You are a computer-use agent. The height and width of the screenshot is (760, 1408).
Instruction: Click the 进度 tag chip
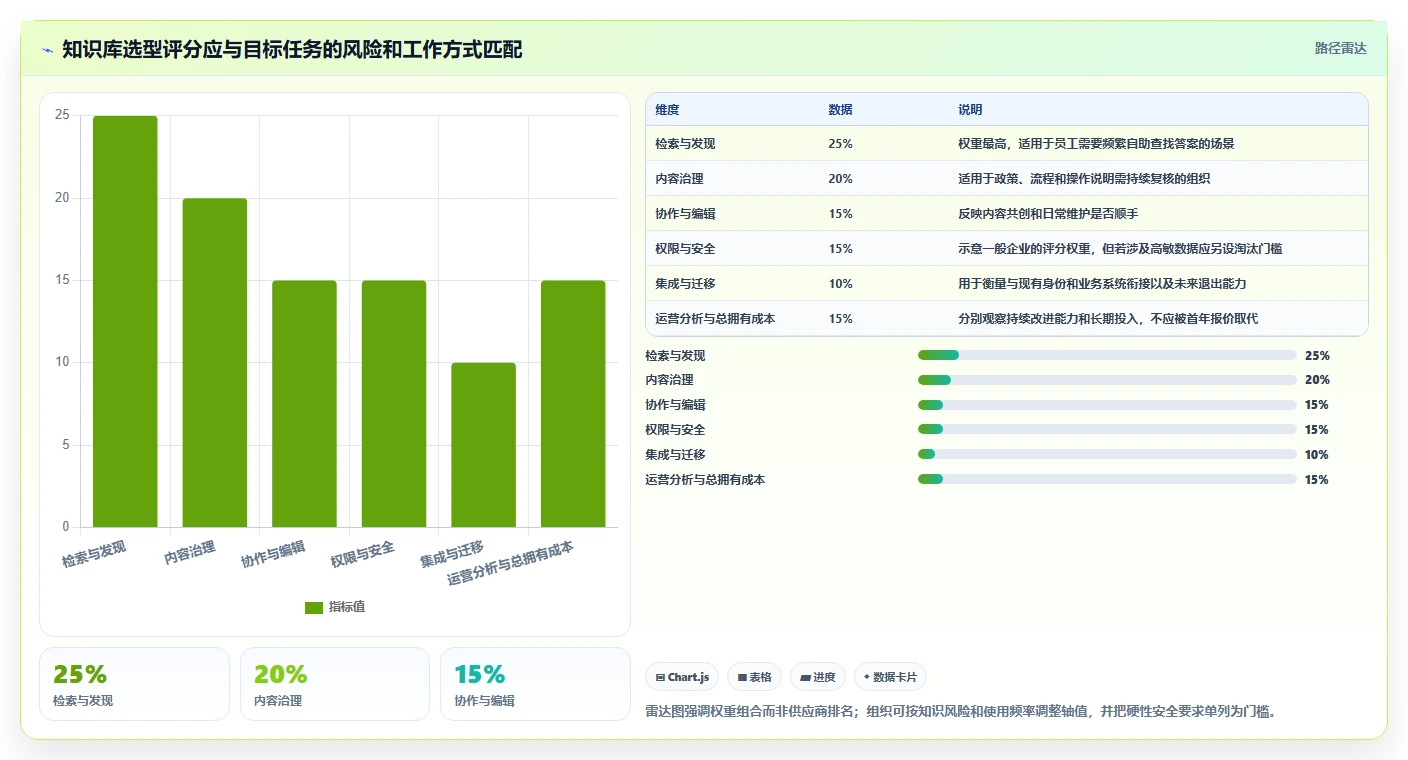coord(818,677)
